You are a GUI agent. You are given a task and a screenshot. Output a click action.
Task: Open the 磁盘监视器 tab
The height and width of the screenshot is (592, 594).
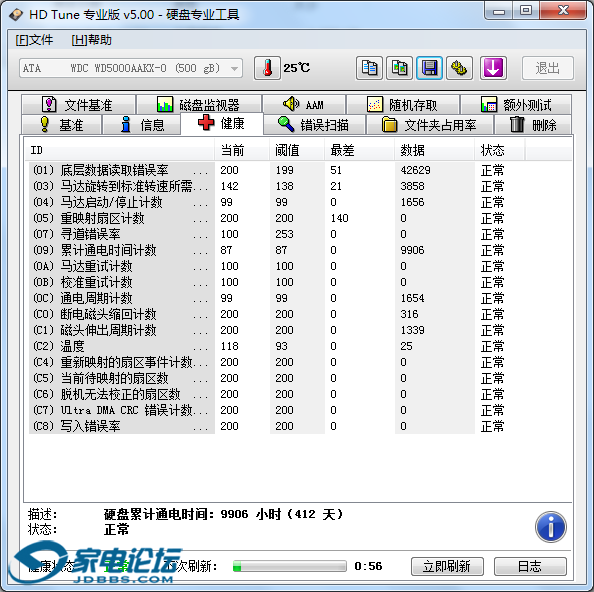pos(199,105)
